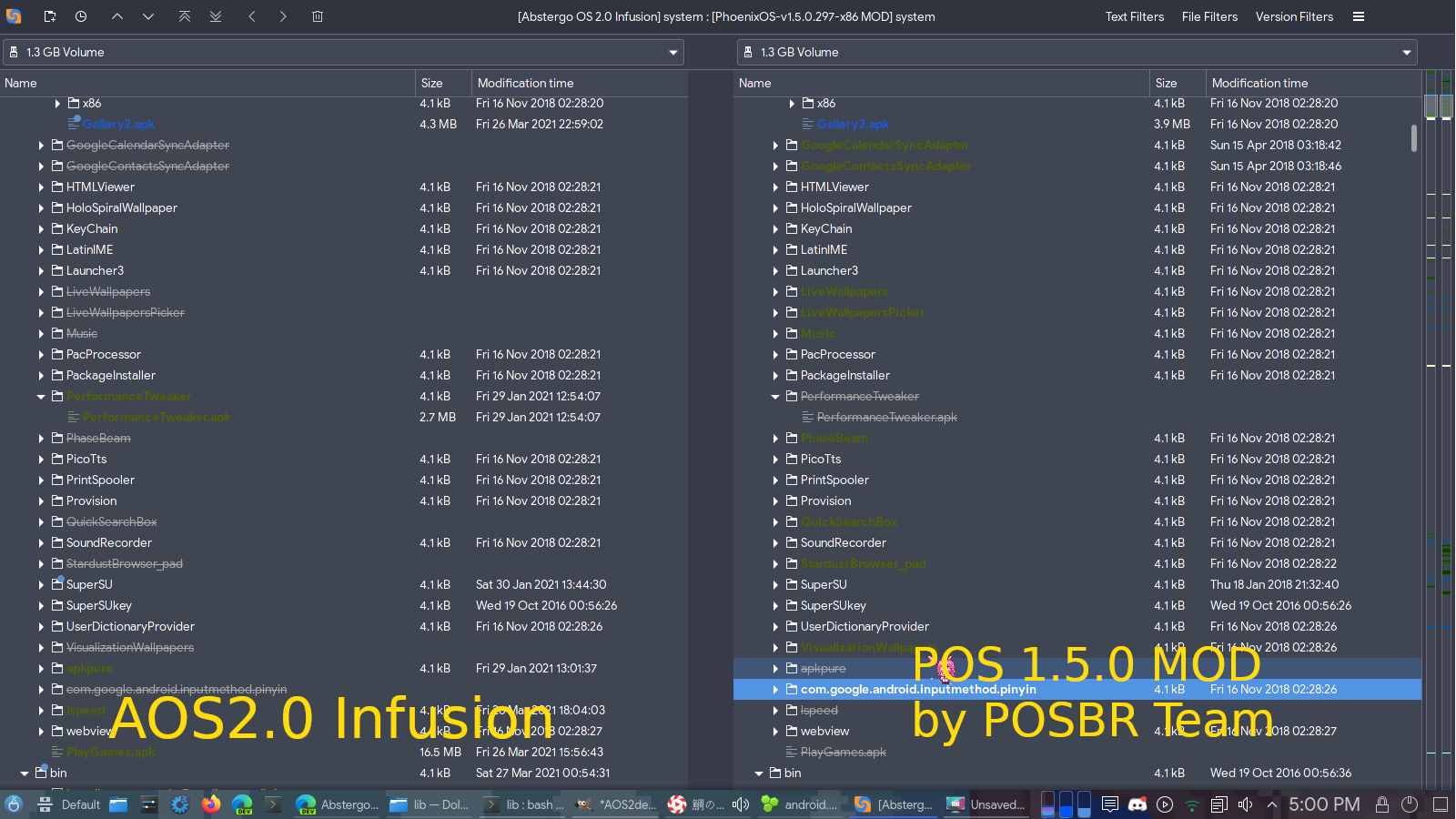The image size is (1456, 819).
Task: Expand com.google.android.inputmethod.pinyin in right pane
Action: [775, 690]
